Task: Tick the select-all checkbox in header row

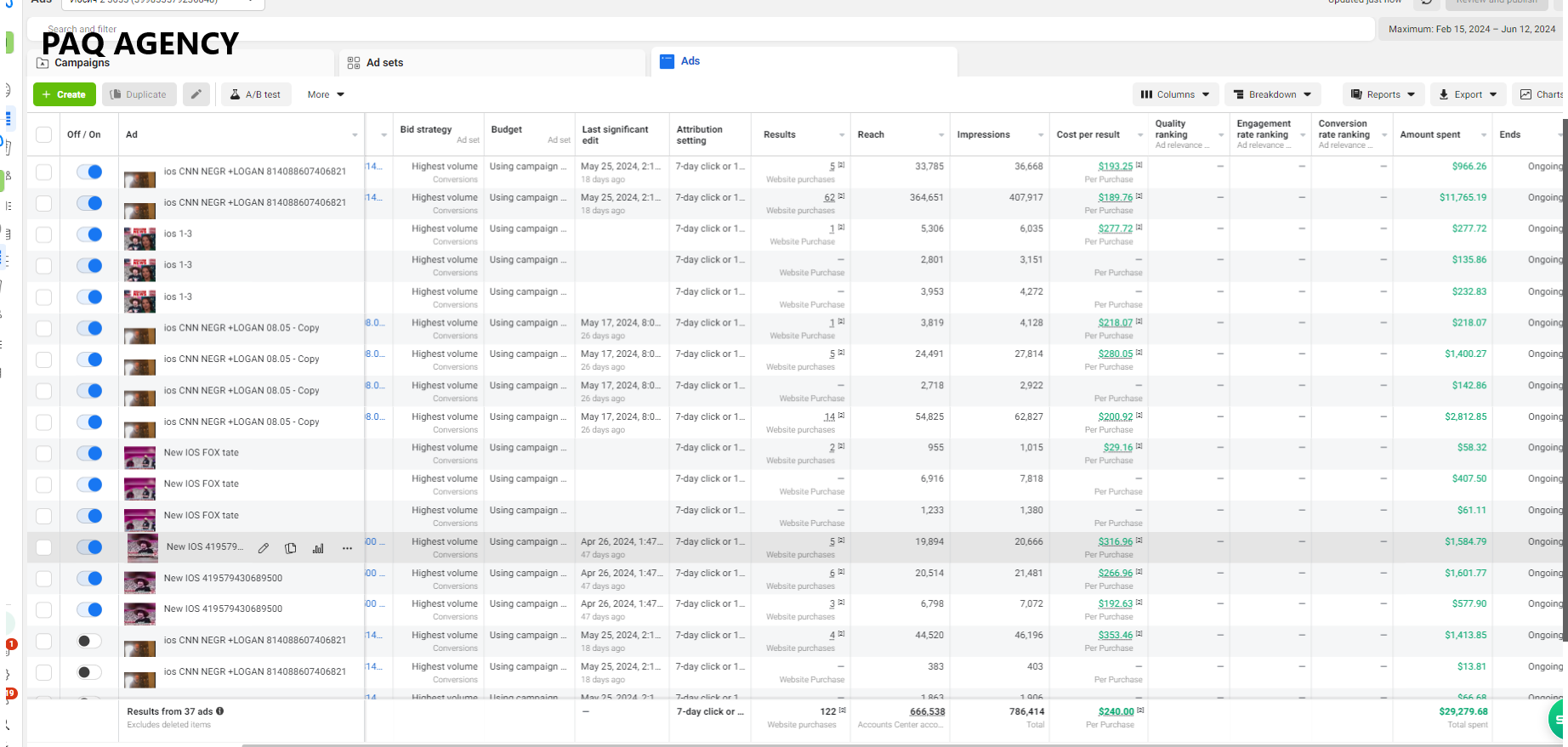Action: (x=44, y=134)
